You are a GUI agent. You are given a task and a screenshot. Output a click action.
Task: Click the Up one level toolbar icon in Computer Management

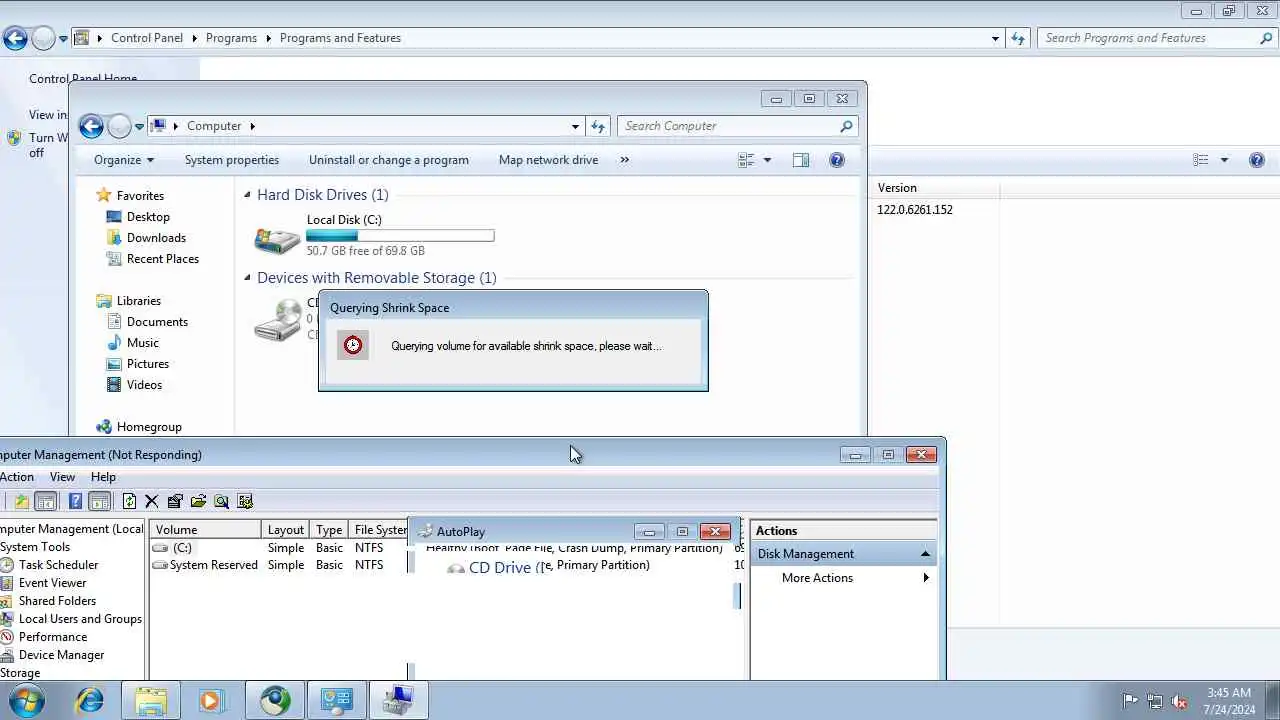point(21,501)
